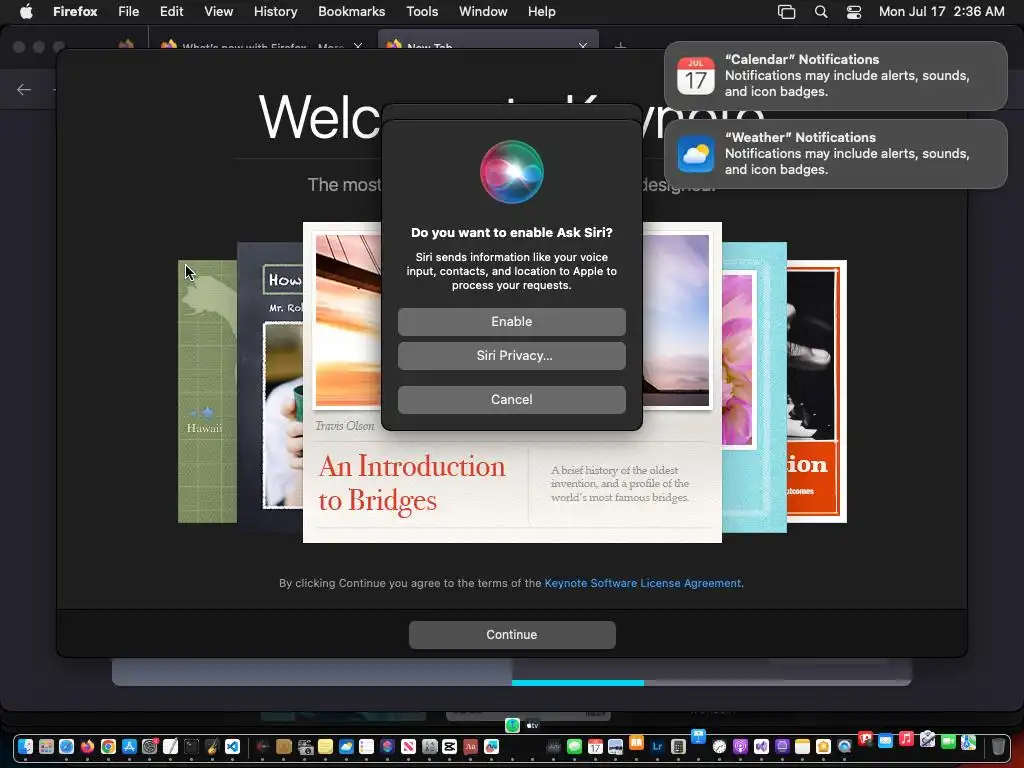Open the Firefox application menu

tap(75, 11)
